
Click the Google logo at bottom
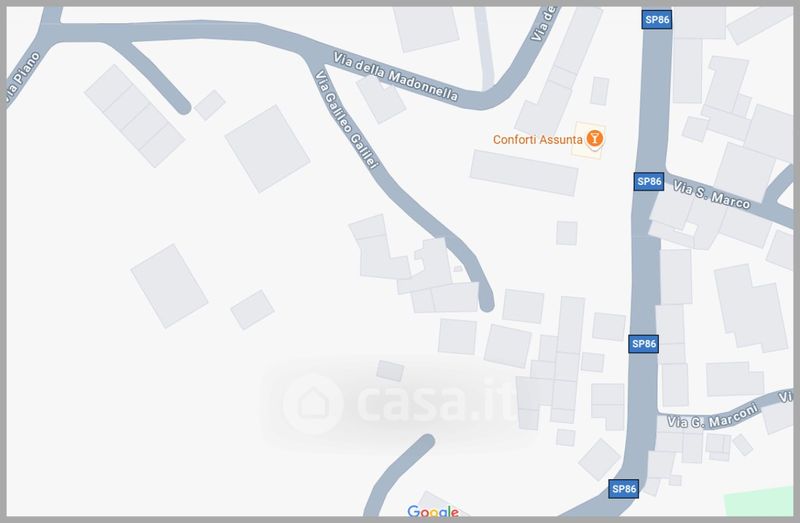click(433, 511)
